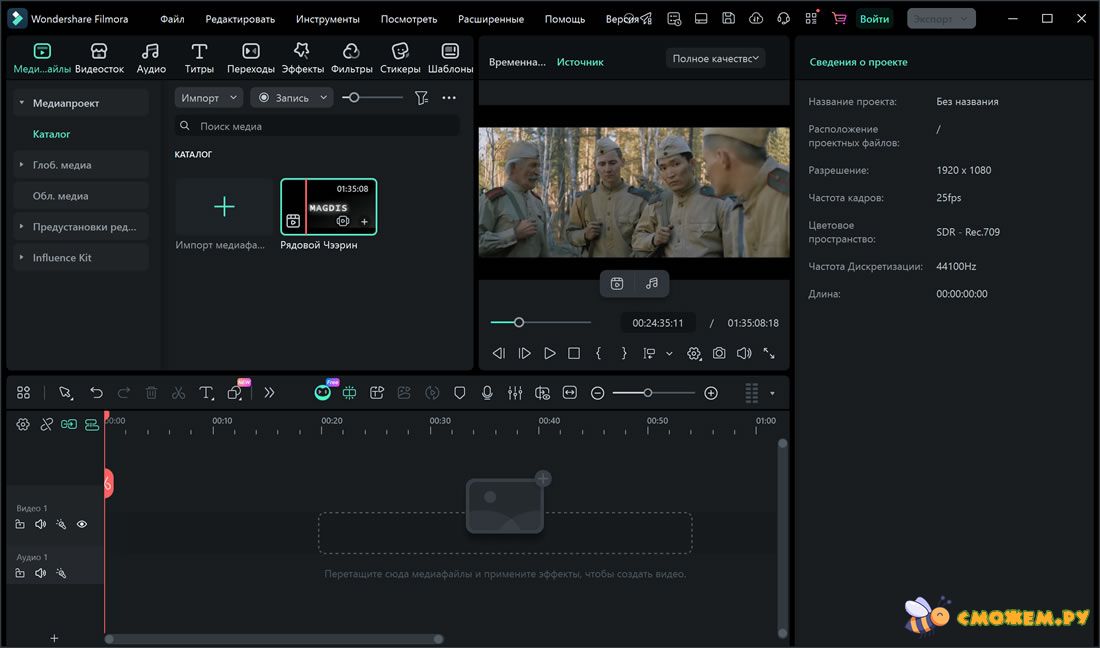Screen dimensions: 1100x648
Task: Open the Инструменты menu
Action: tap(327, 19)
